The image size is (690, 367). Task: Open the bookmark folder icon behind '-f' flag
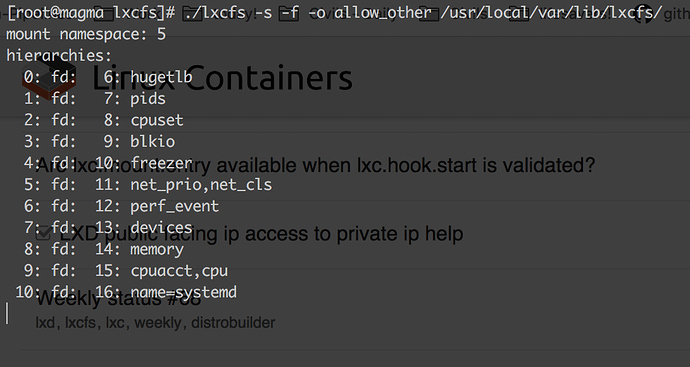click(289, 13)
